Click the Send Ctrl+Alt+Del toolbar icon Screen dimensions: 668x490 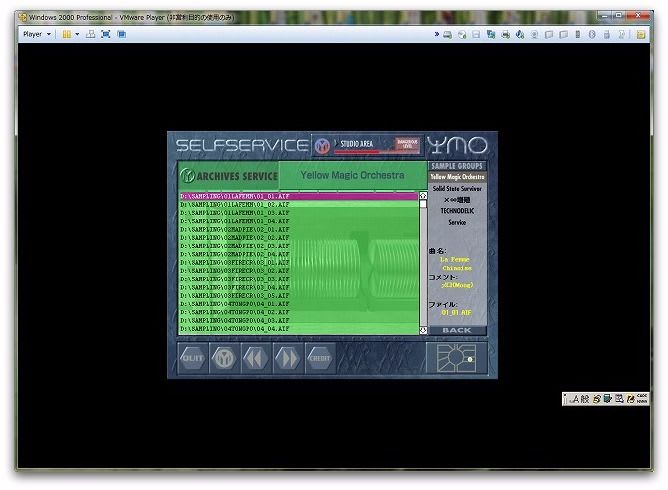pyautogui.click(x=90, y=34)
